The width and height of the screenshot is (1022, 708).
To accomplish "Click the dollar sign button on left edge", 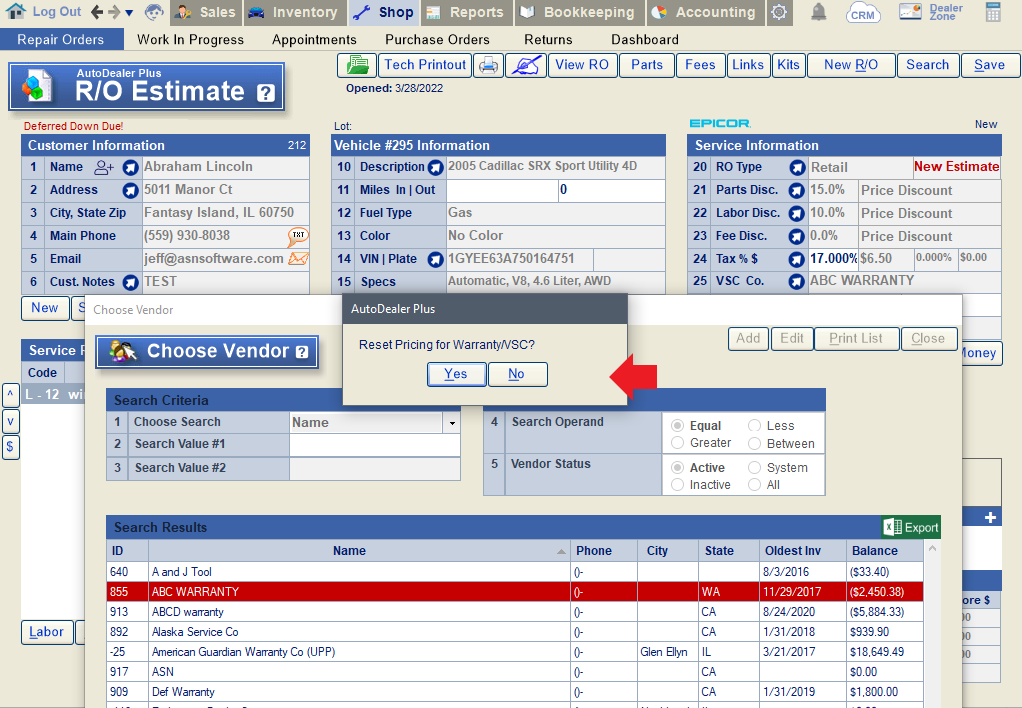I will (10, 447).
